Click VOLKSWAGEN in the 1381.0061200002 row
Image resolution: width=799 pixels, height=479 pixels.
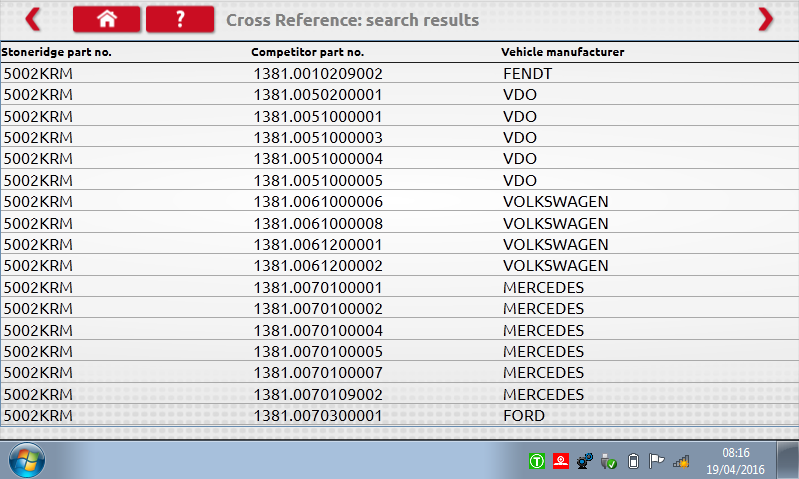555,265
